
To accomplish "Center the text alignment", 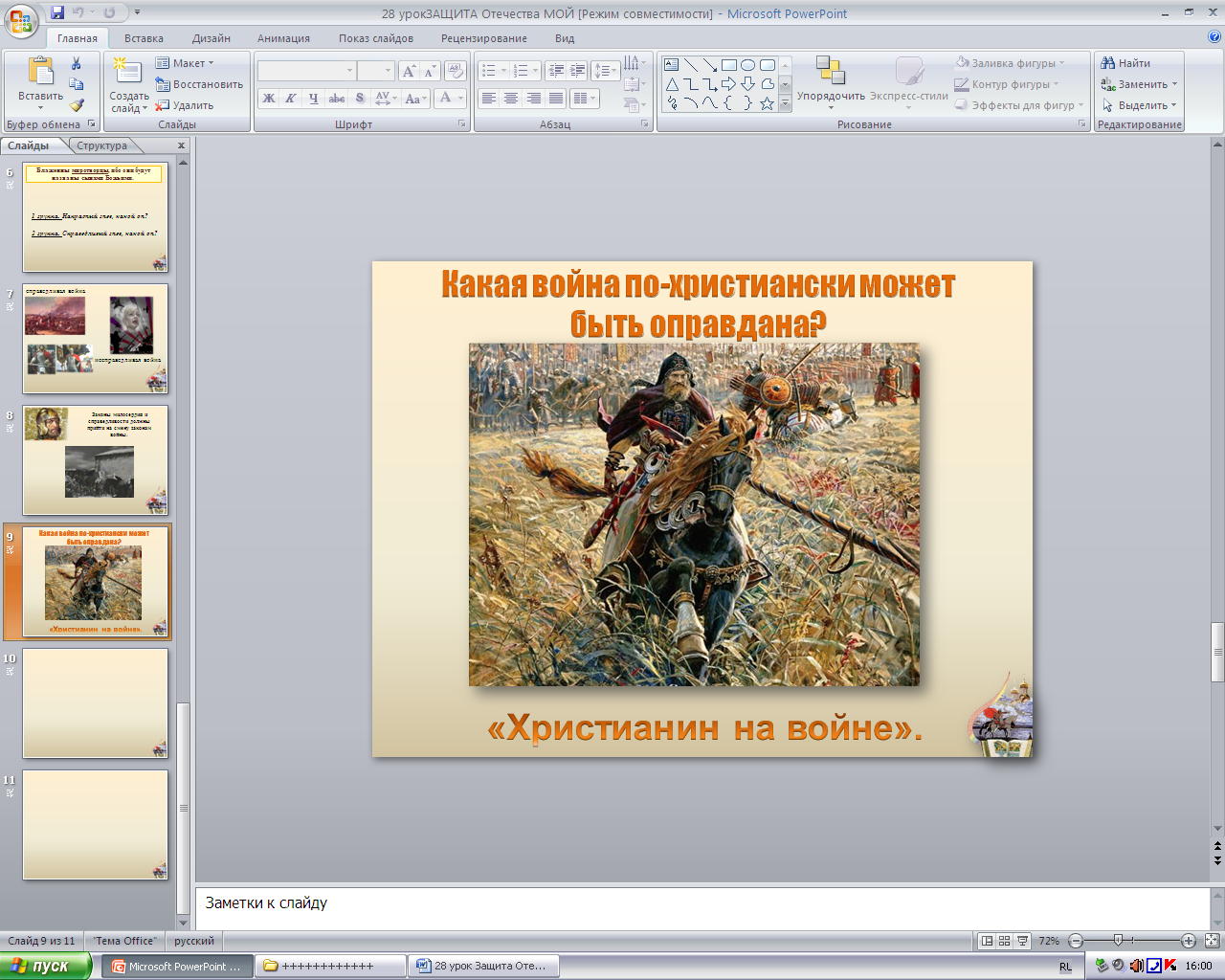I will pyautogui.click(x=511, y=99).
